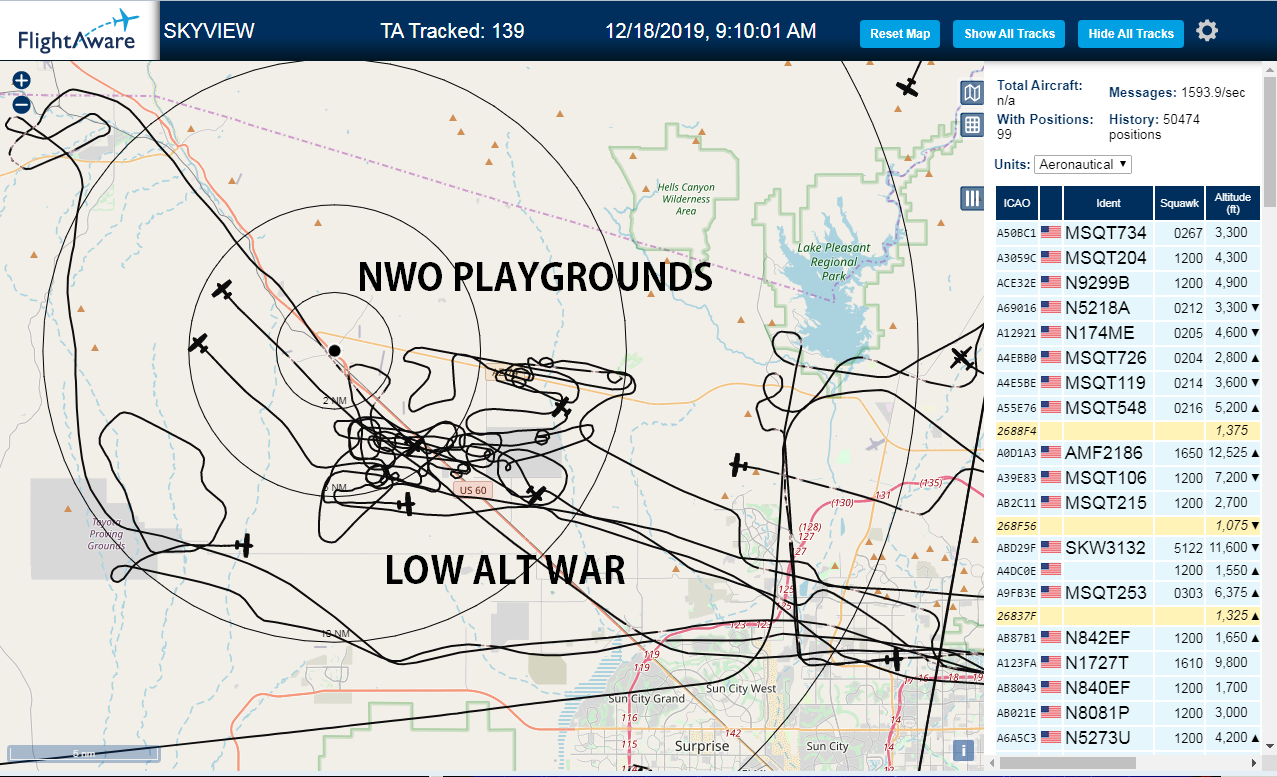
Task: Select the MSQT734 aircraft row
Action: [x=1127, y=232]
